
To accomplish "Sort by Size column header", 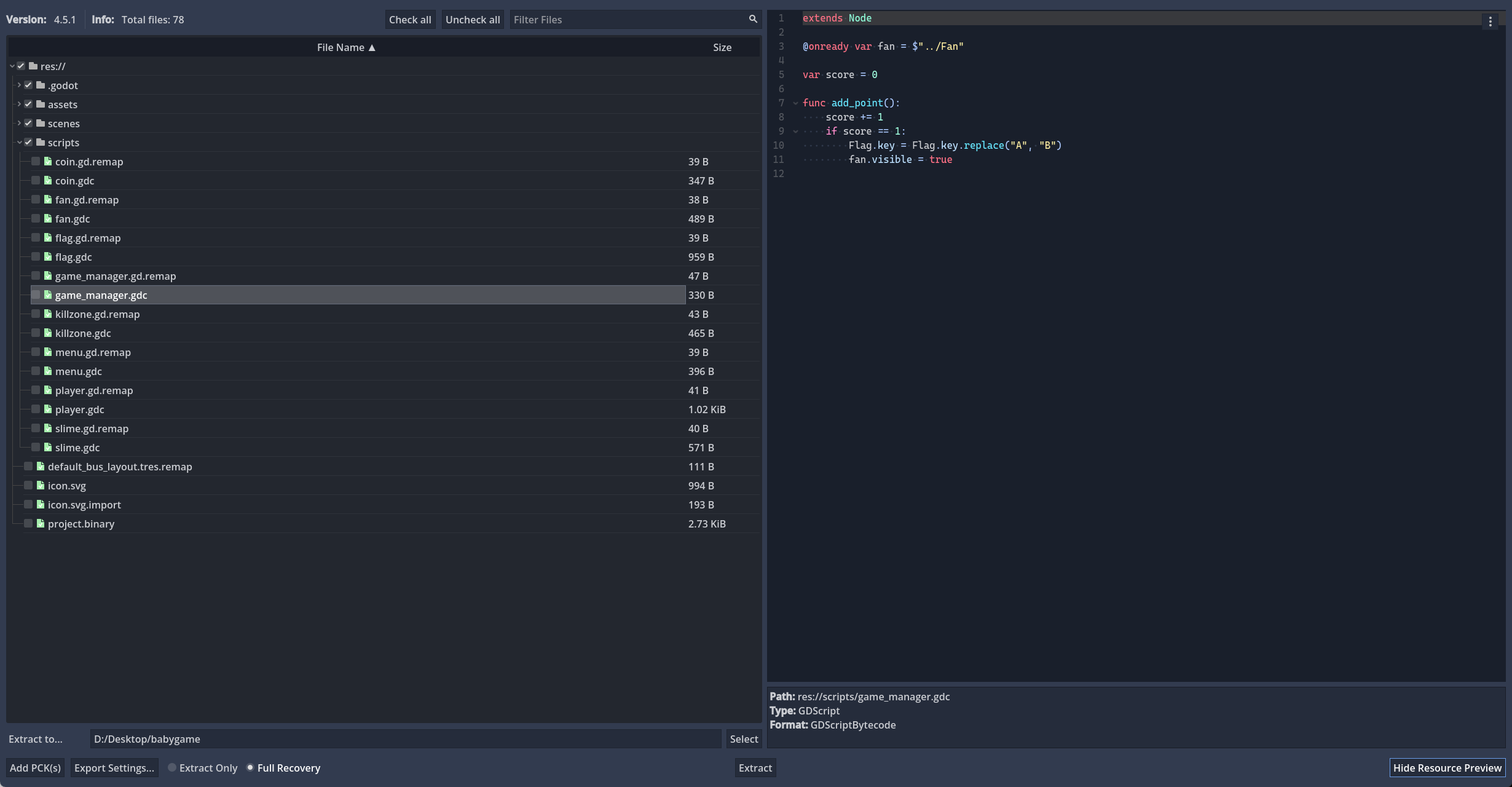I will coord(722,47).
